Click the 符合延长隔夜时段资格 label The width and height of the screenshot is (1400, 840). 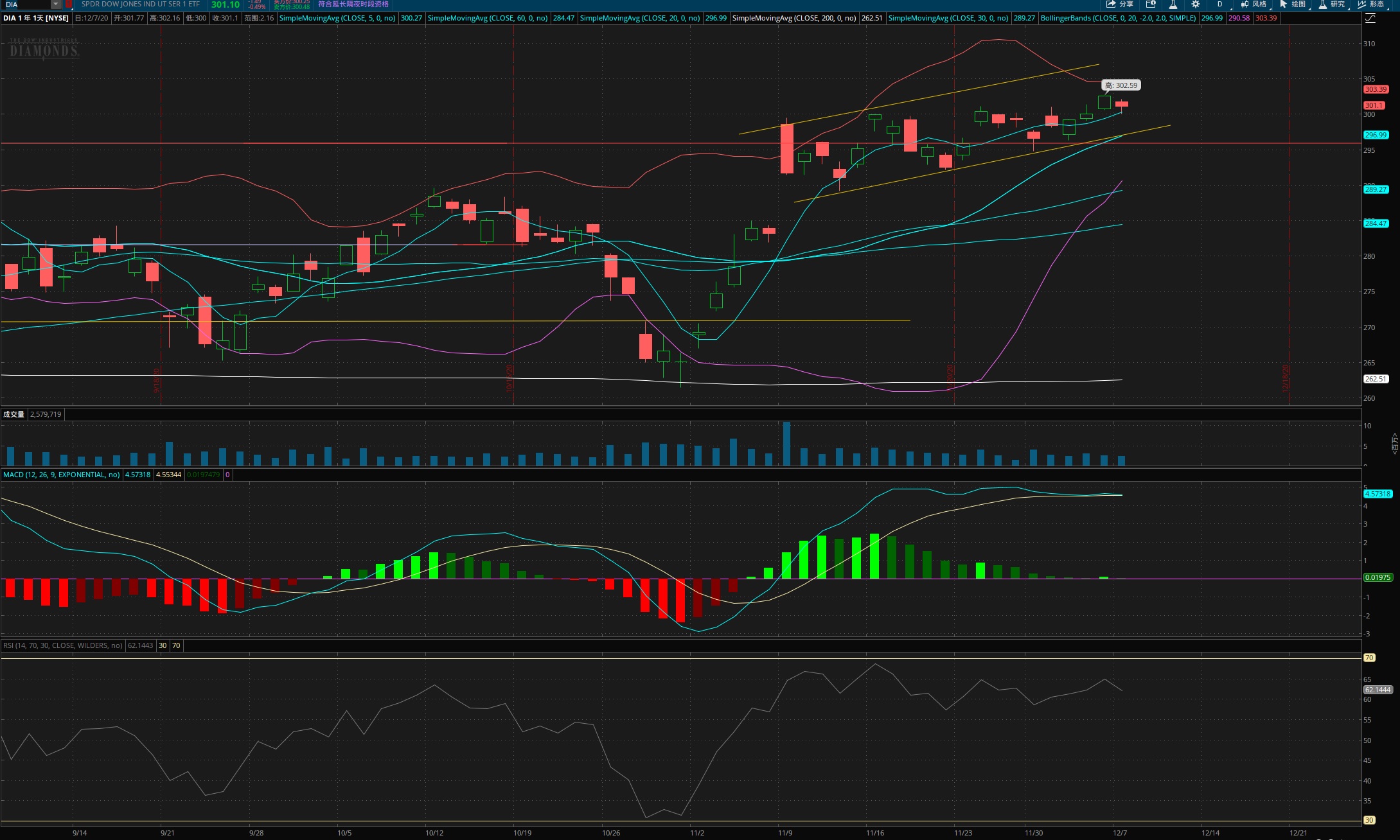point(353,4)
